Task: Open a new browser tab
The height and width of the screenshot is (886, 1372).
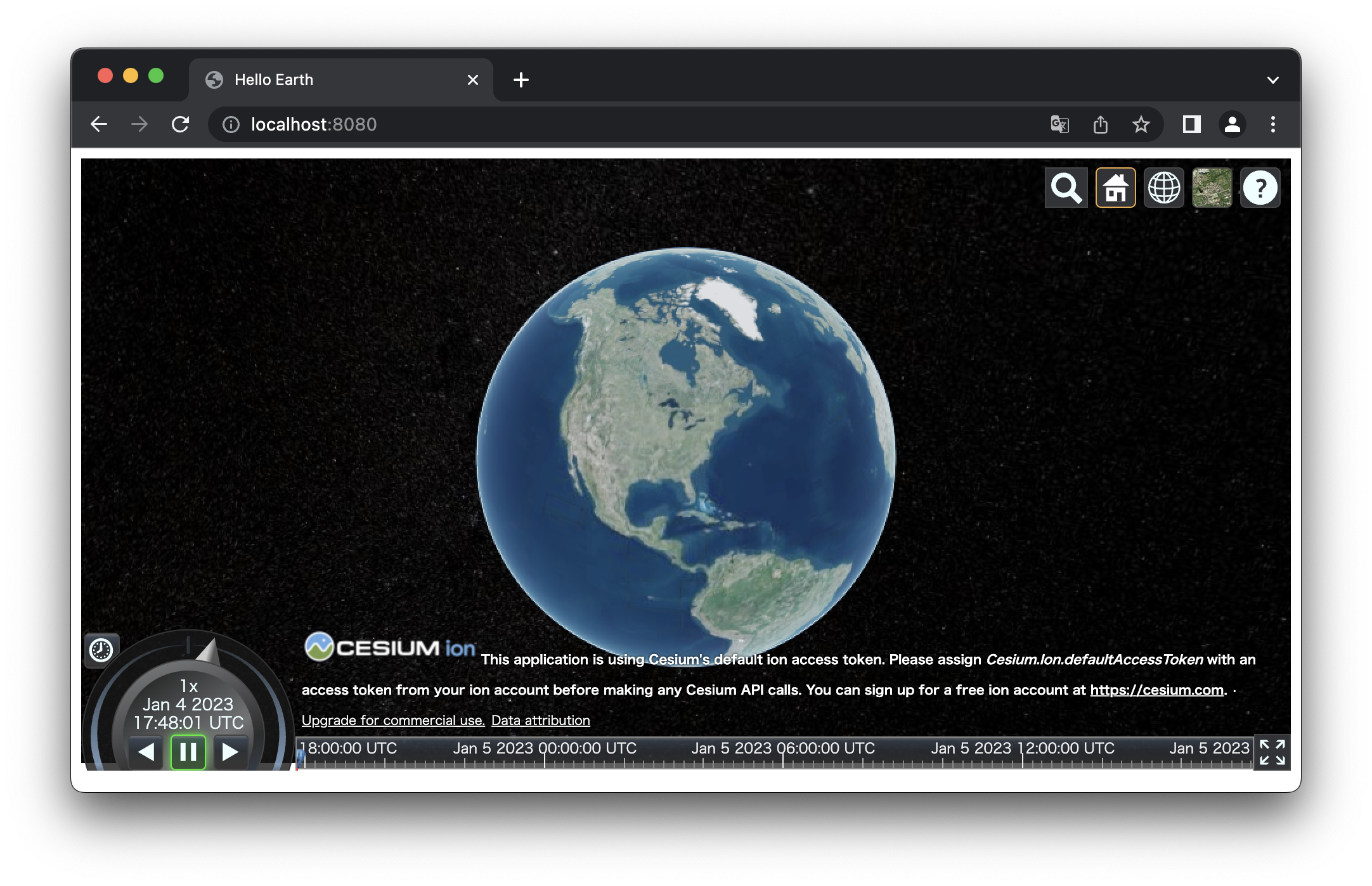Action: click(x=521, y=80)
